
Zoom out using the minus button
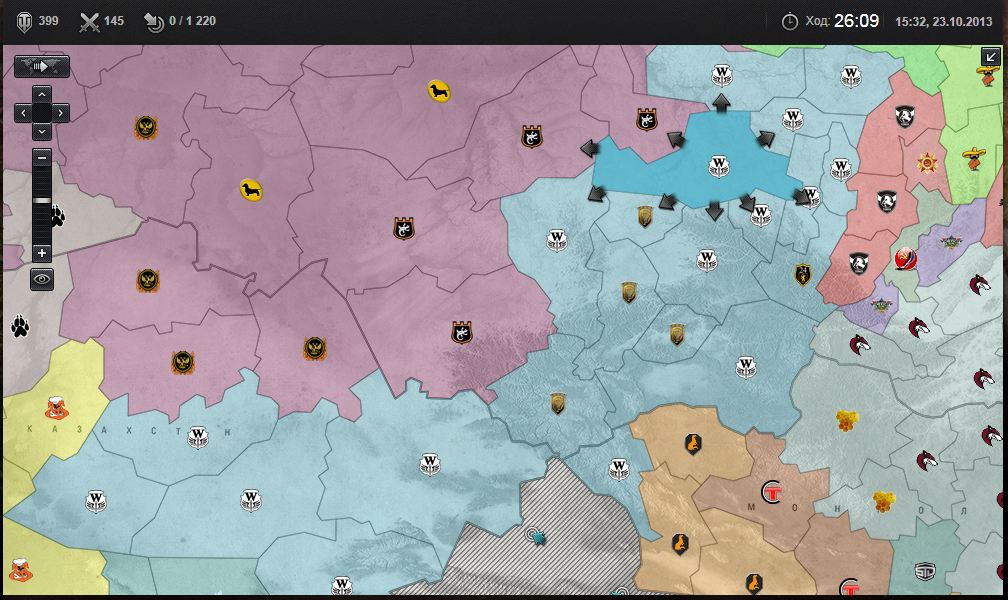(42, 158)
